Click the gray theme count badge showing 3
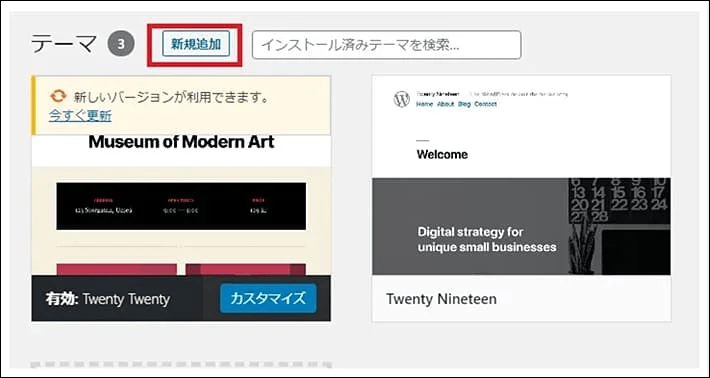Viewport: 710px width, 378px height. coord(121,44)
